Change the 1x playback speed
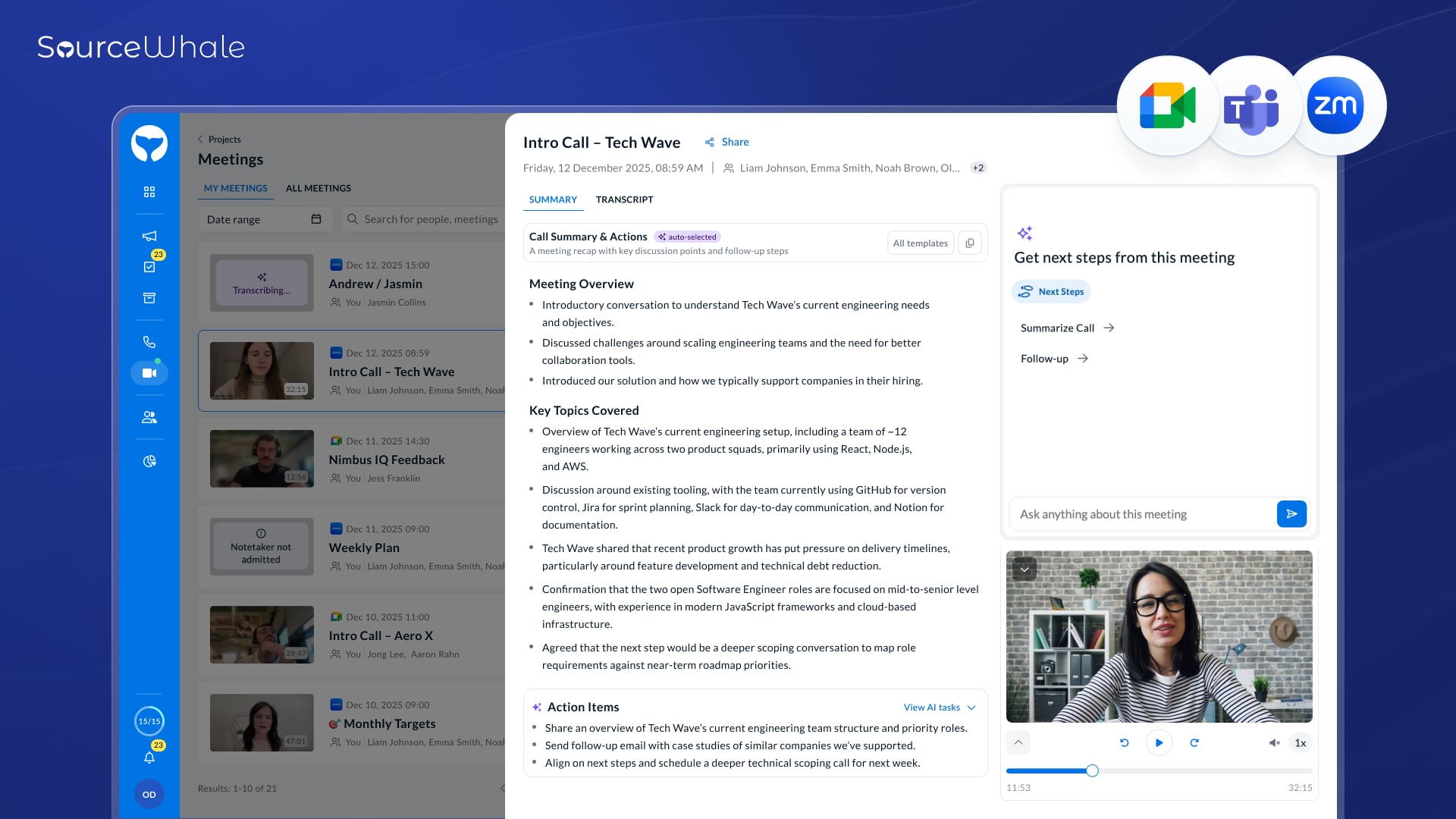The image size is (1456, 819). point(1300,743)
